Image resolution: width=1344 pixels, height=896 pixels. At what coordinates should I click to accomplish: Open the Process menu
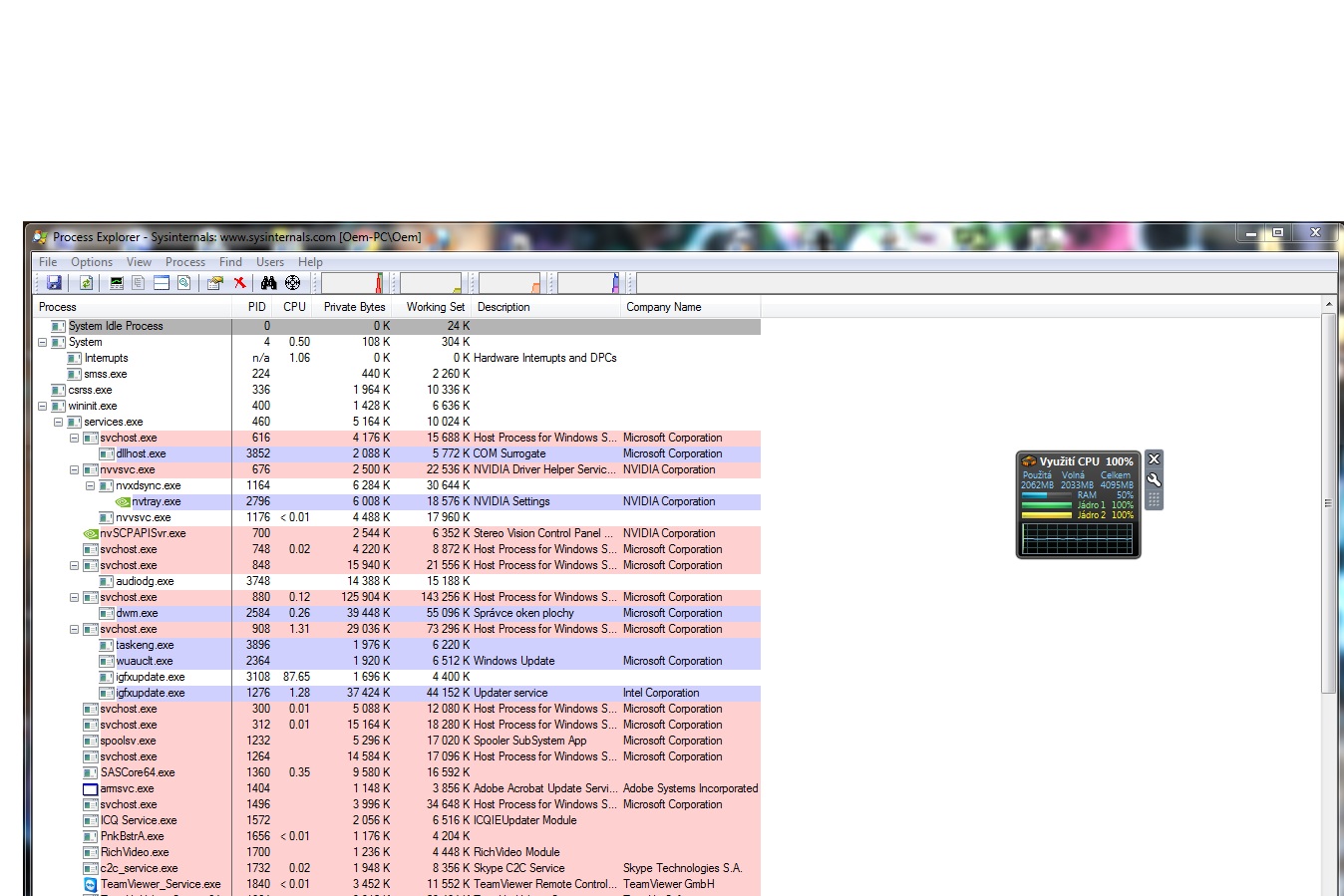click(185, 262)
